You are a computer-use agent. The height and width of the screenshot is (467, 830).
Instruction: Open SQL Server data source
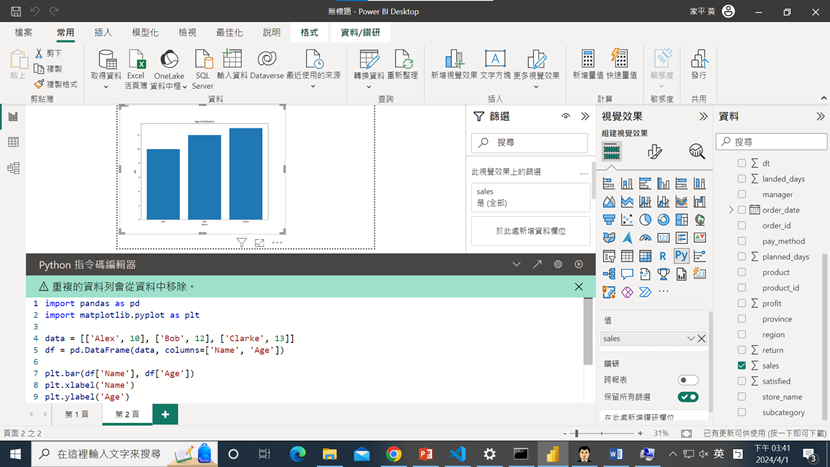click(x=203, y=67)
